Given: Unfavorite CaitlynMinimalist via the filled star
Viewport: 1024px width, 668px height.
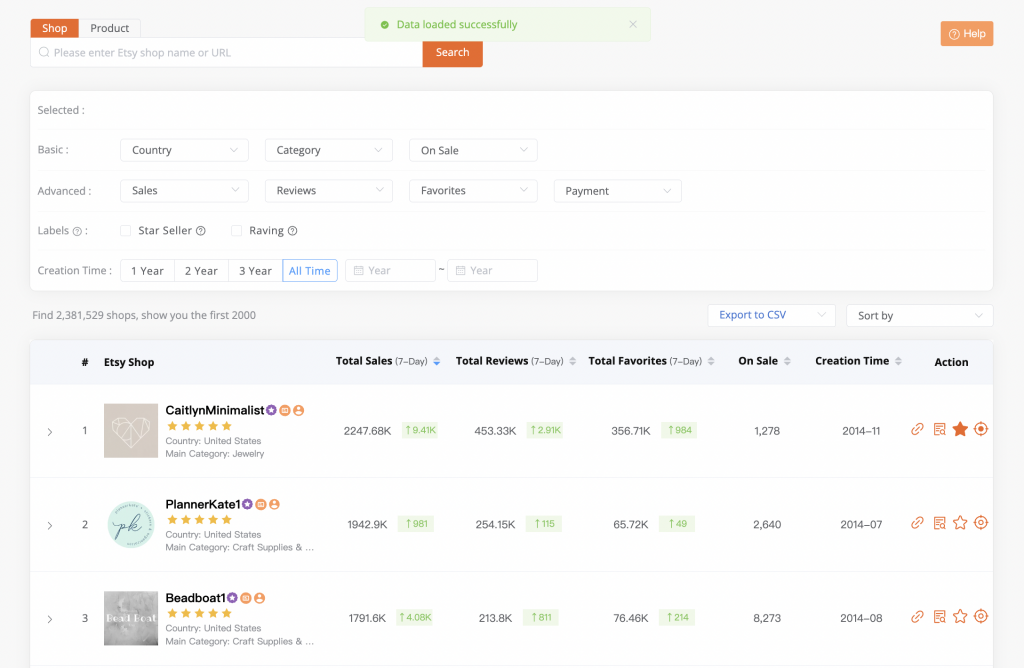Looking at the screenshot, I should 960,429.
